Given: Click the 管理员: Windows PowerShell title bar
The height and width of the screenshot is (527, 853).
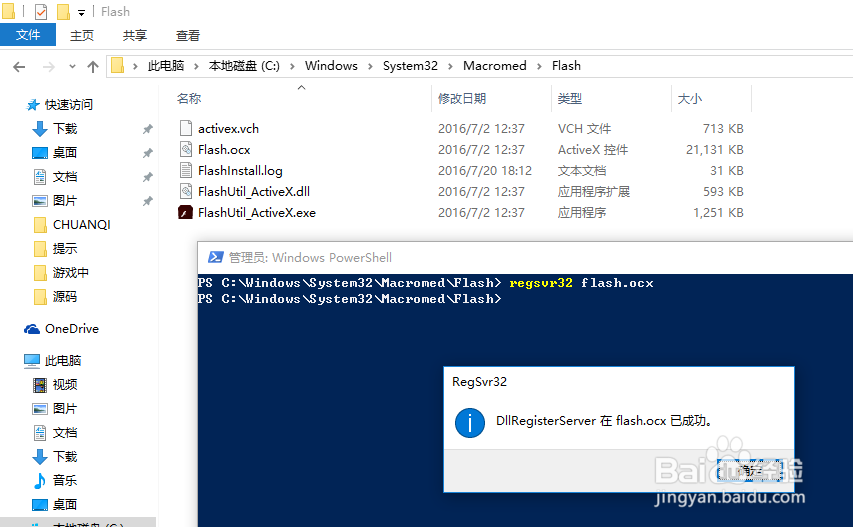Looking at the screenshot, I should (525, 257).
